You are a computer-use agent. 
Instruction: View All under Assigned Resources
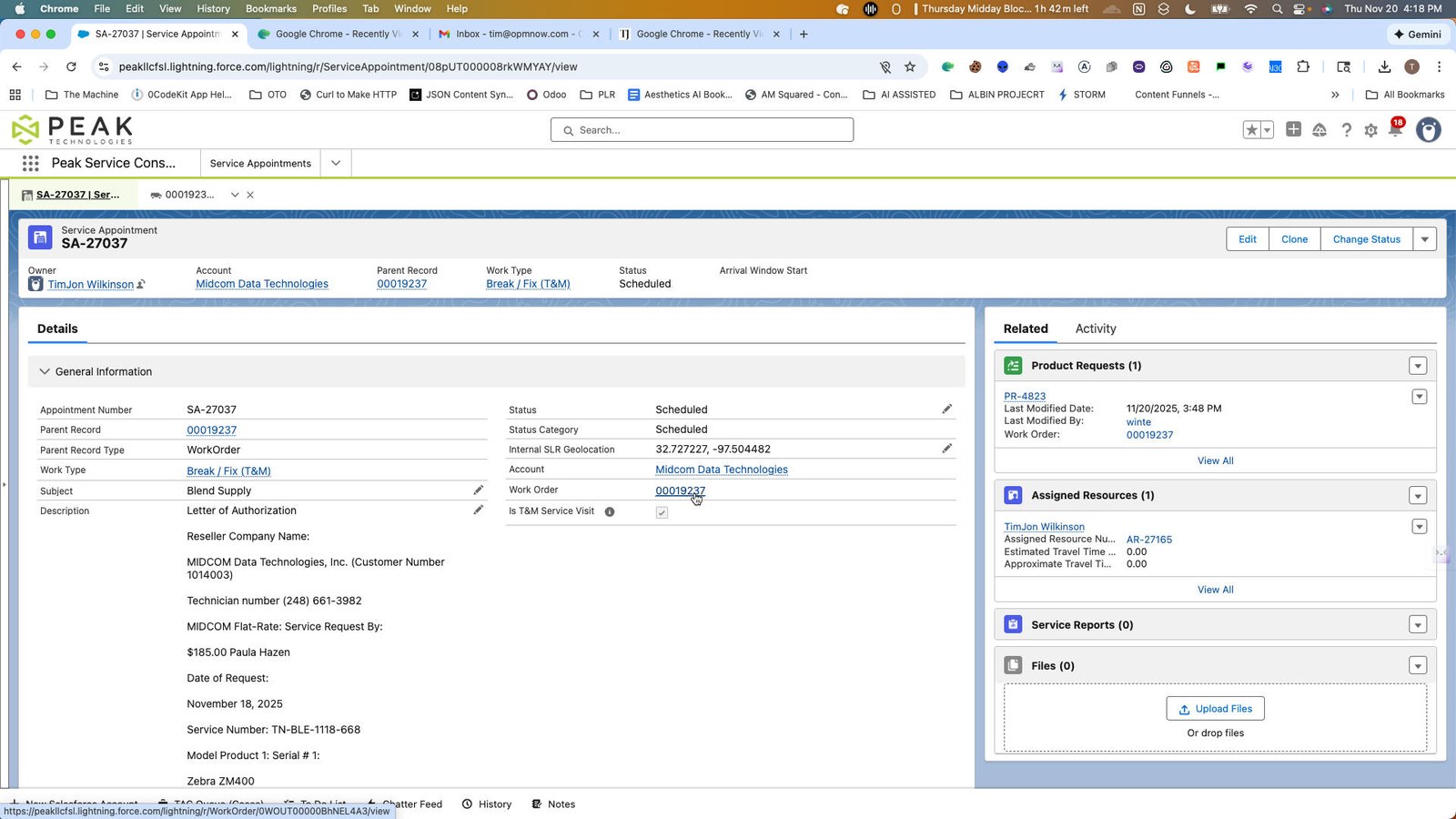tap(1216, 590)
